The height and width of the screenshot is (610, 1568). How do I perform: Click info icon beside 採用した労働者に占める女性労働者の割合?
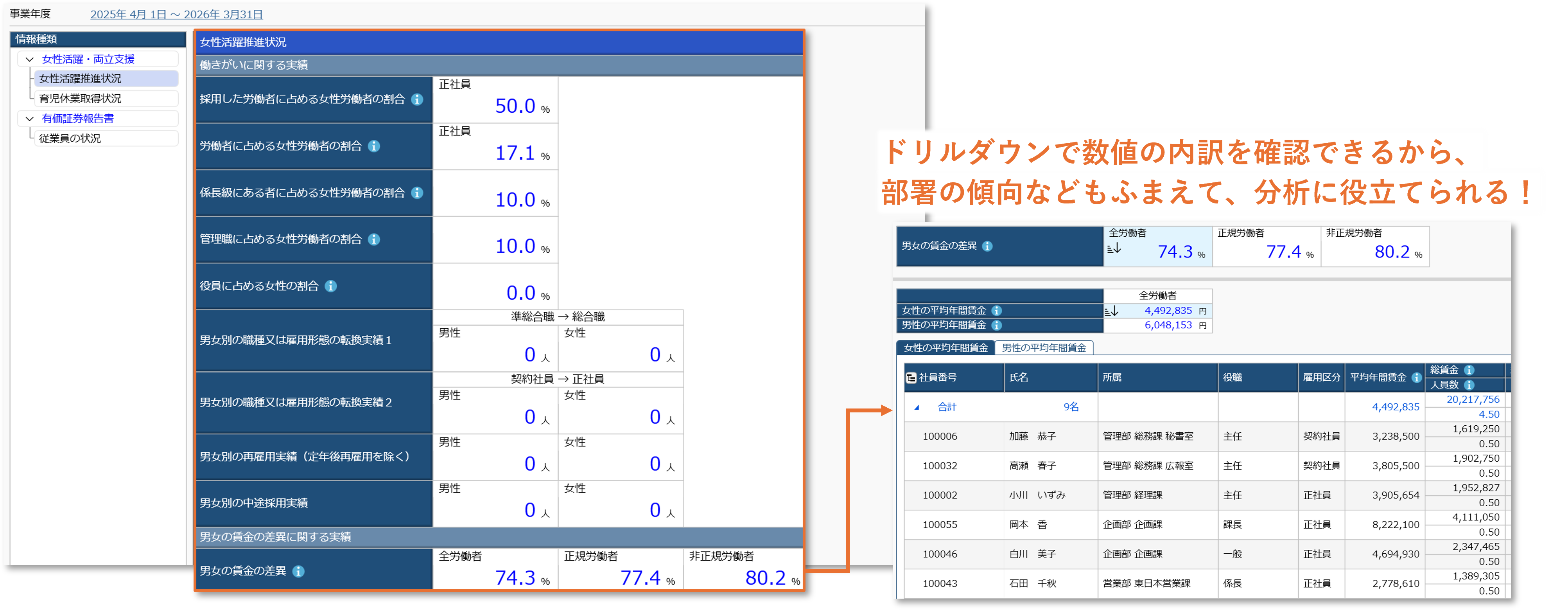417,99
